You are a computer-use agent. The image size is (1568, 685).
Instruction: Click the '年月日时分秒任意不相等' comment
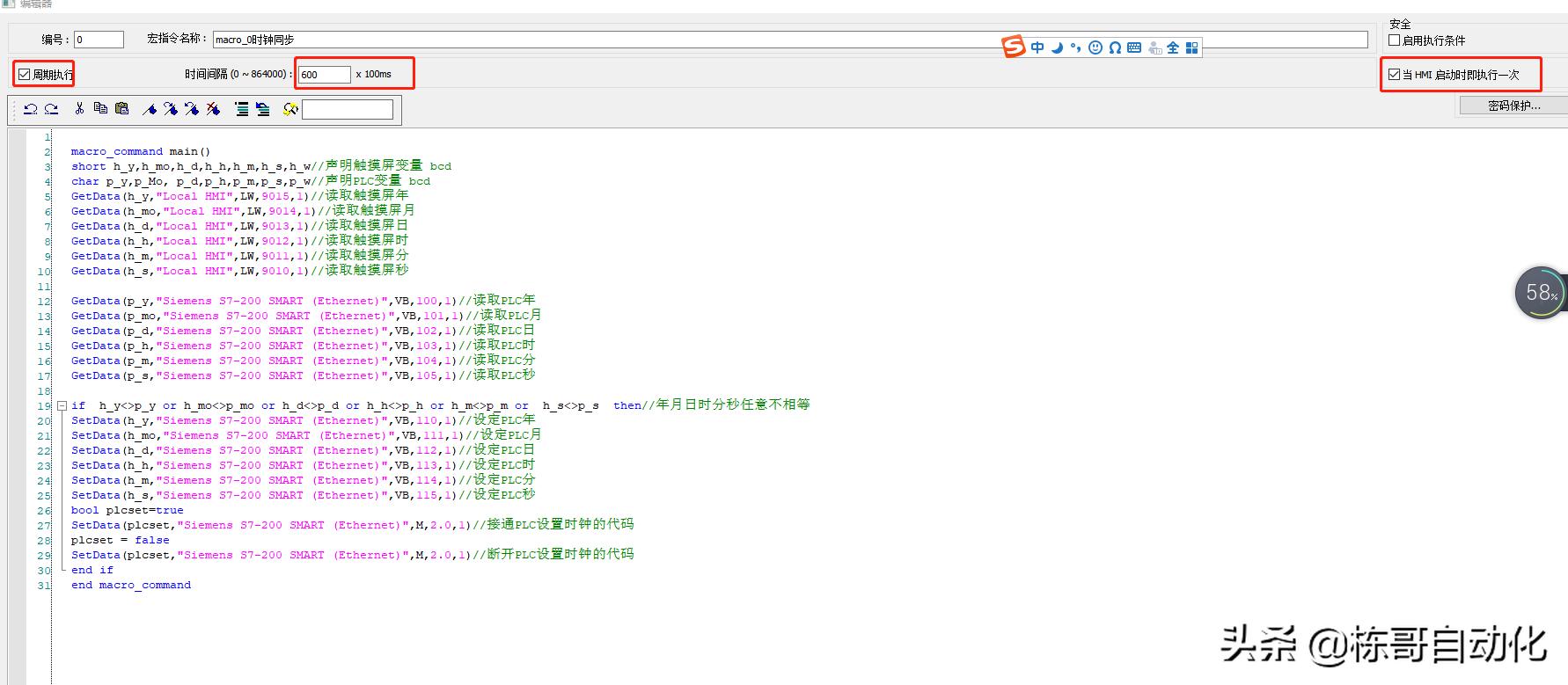733,404
